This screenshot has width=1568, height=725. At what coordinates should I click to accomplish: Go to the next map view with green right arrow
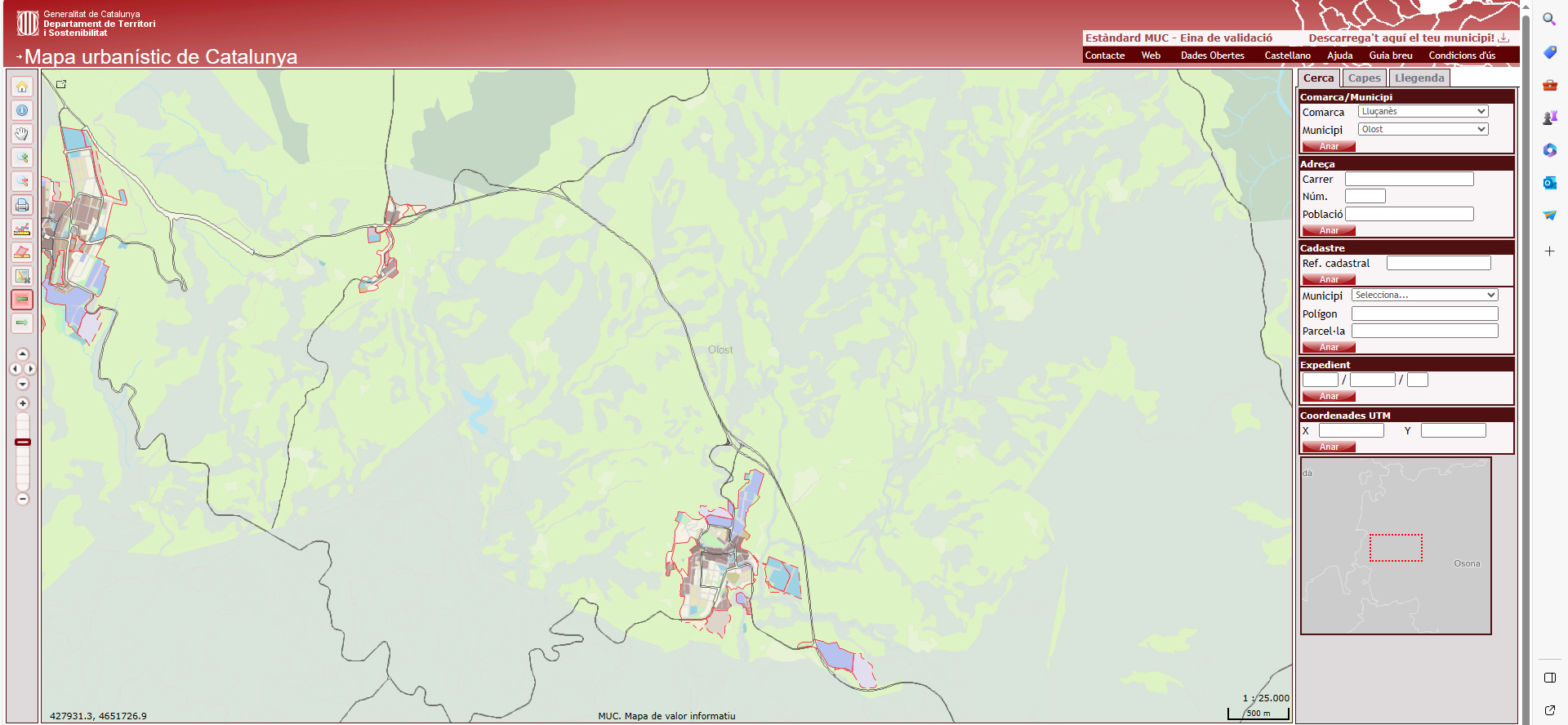coord(22,323)
